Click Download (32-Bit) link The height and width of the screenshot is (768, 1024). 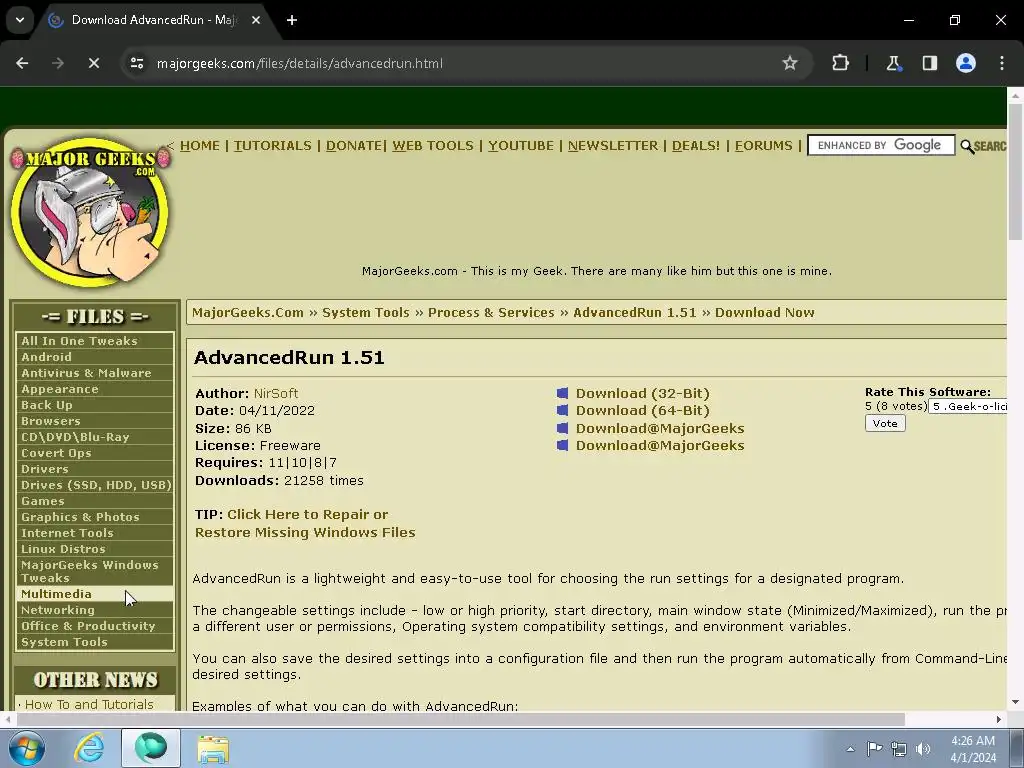coord(643,393)
